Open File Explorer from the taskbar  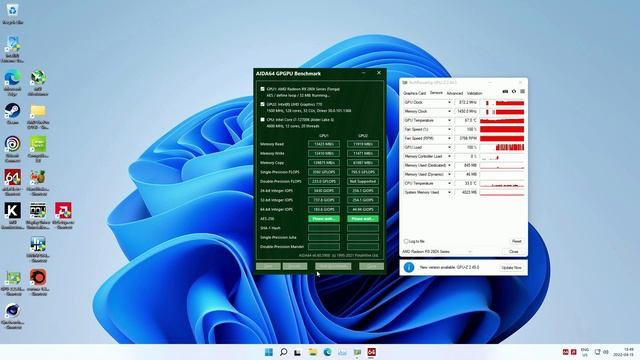click(x=313, y=352)
